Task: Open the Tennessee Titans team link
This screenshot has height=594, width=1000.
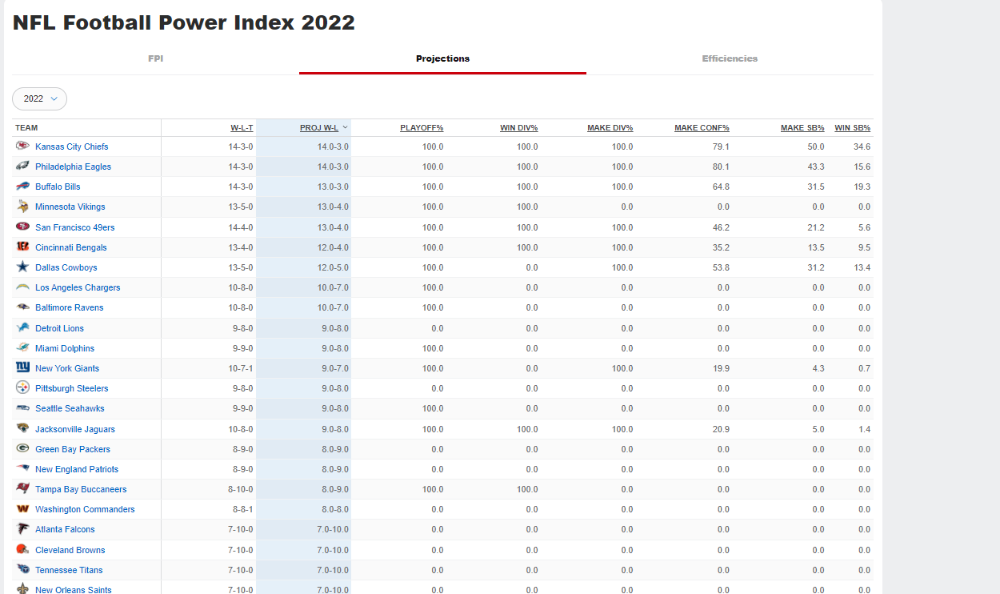Action: [x=69, y=570]
